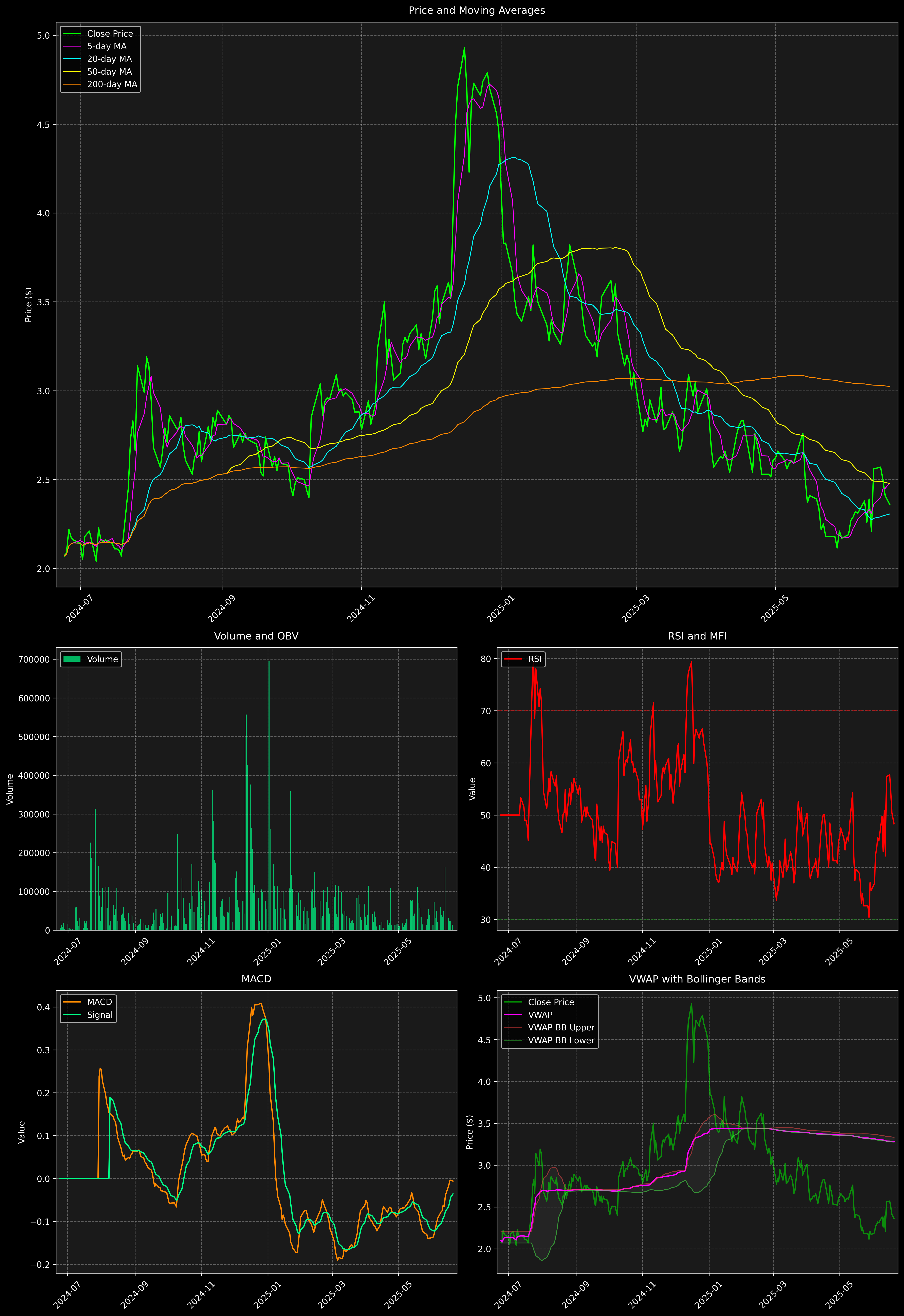Image resolution: width=904 pixels, height=1316 pixels.
Task: Click the 'Price ($)' axis label of the top chart
Action: pyautogui.click(x=28, y=305)
